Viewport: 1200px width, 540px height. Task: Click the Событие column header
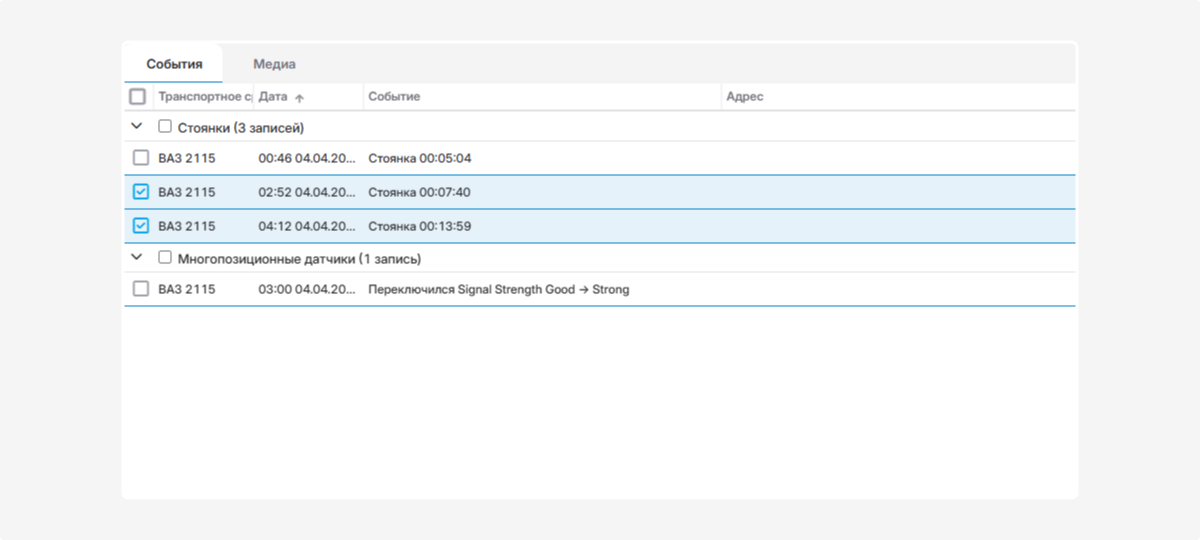[x=394, y=97]
